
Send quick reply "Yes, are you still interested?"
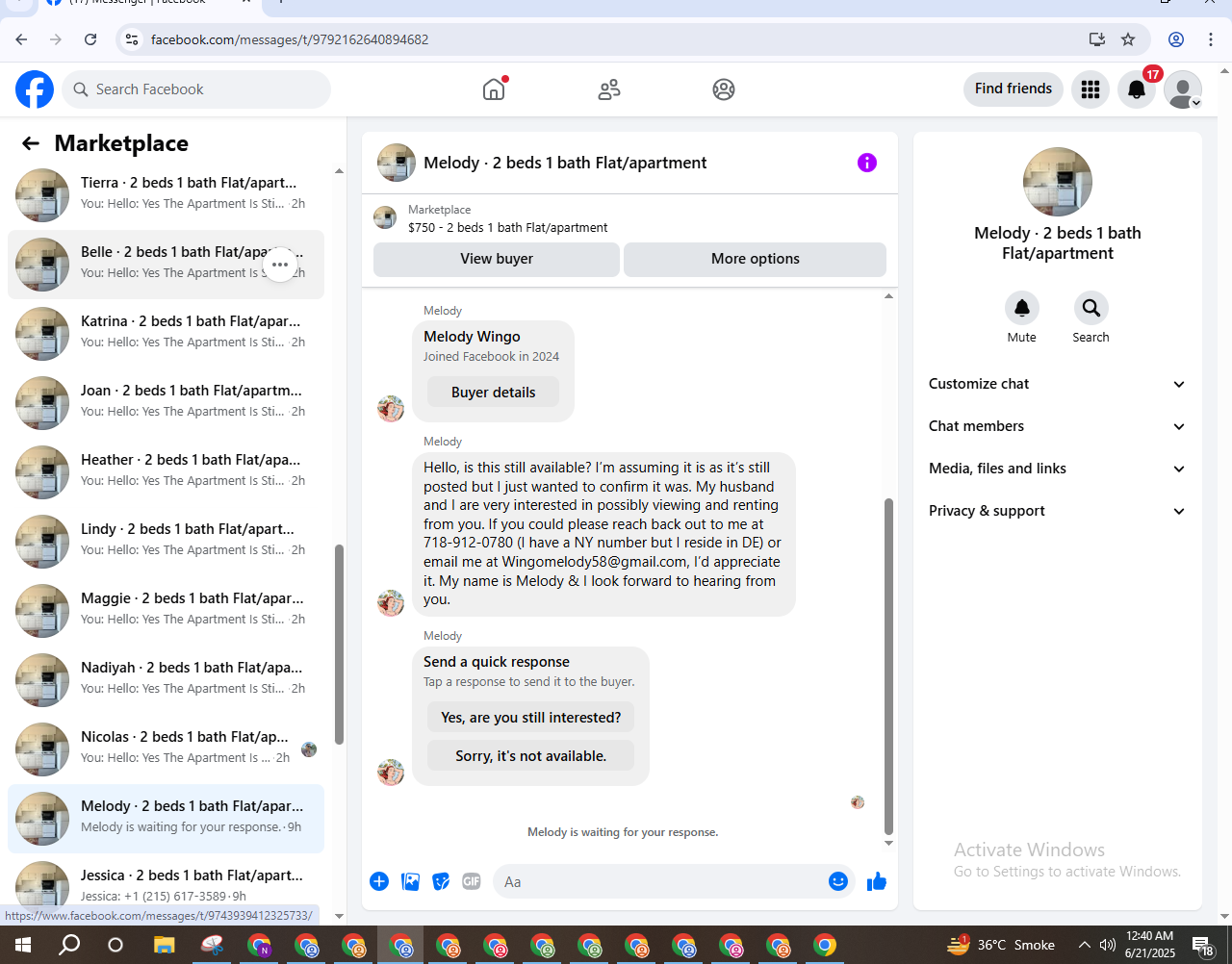[531, 718]
